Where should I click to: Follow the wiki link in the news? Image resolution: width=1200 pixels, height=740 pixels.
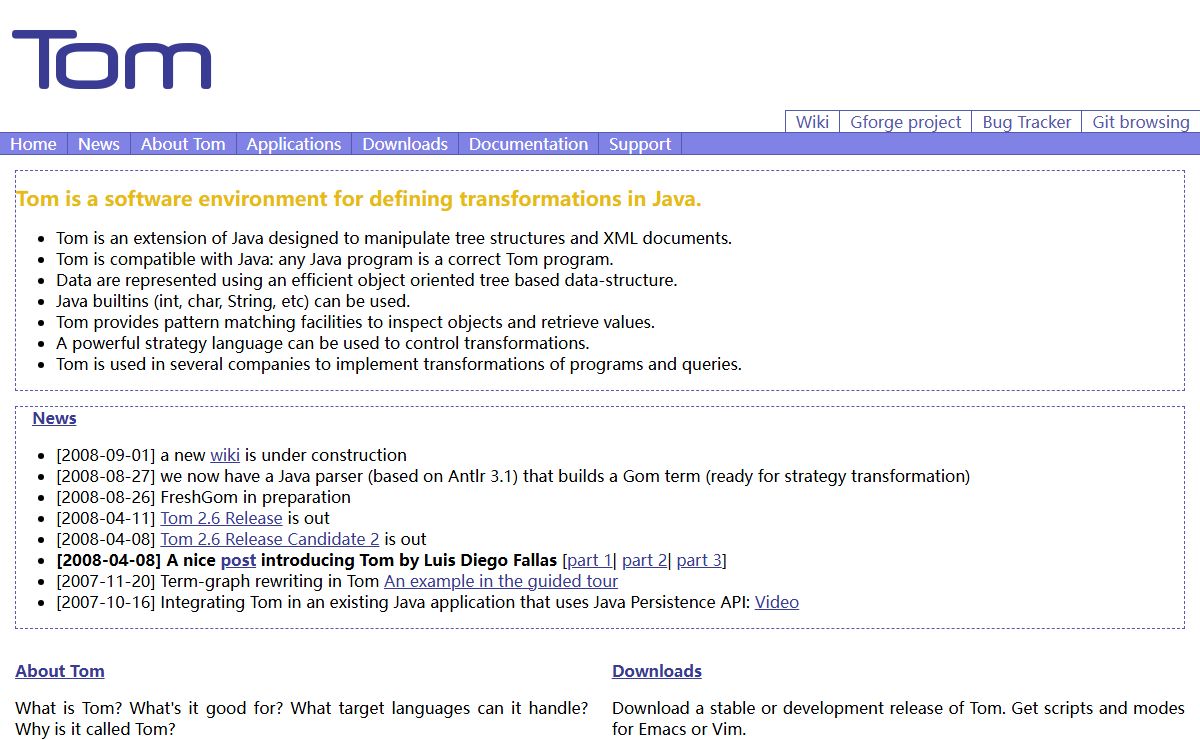[225, 455]
